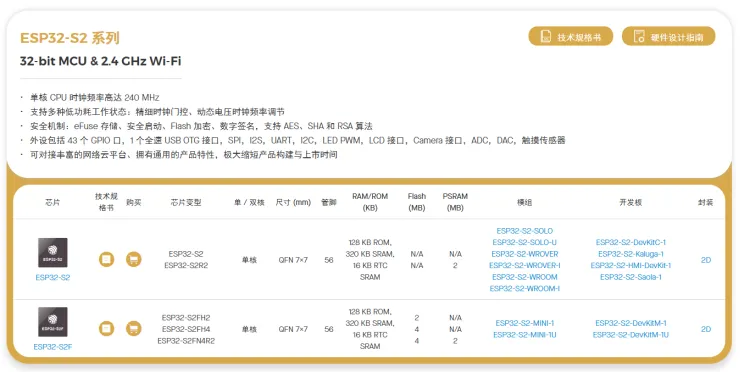Open ESP32-S2-HMI-DevKit-1 board link
750x372 pixels.
pos(631,265)
